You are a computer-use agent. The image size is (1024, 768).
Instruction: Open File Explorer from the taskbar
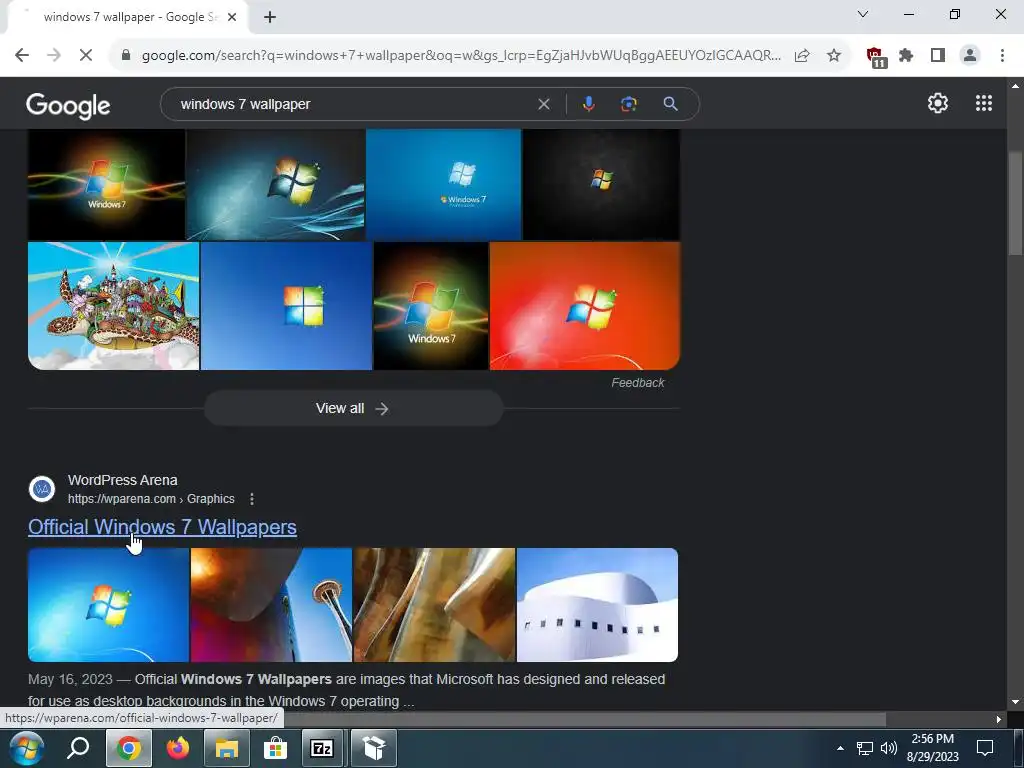[x=227, y=748]
